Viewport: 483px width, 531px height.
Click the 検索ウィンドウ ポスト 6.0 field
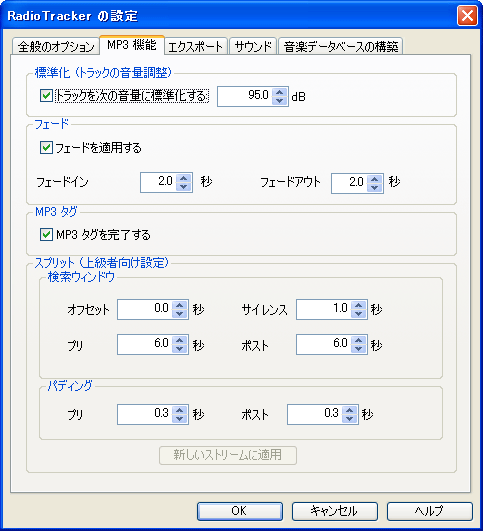pos(324,344)
